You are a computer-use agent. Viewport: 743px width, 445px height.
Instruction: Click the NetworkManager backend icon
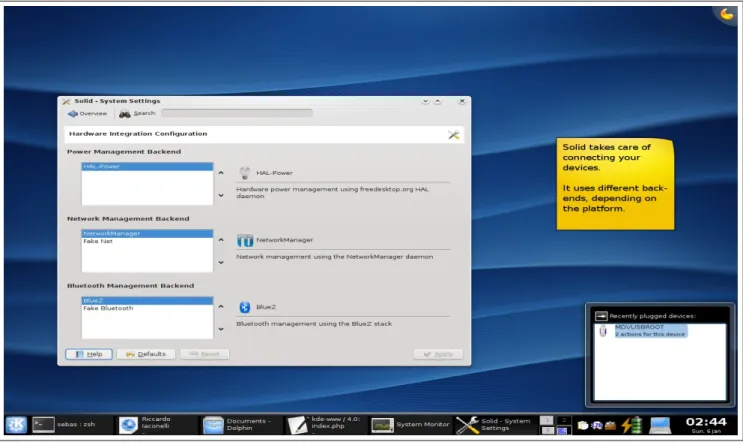pyautogui.click(x=245, y=240)
